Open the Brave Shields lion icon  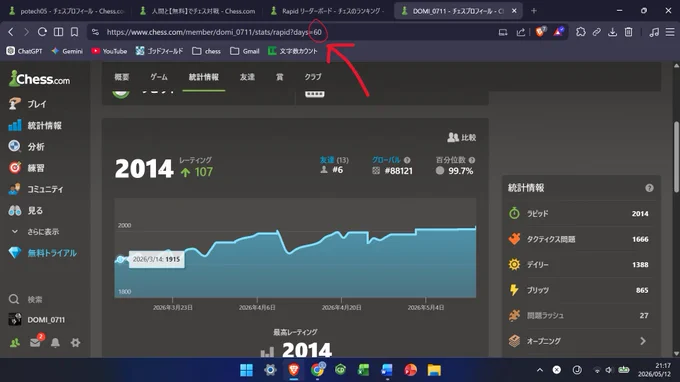tap(540, 31)
